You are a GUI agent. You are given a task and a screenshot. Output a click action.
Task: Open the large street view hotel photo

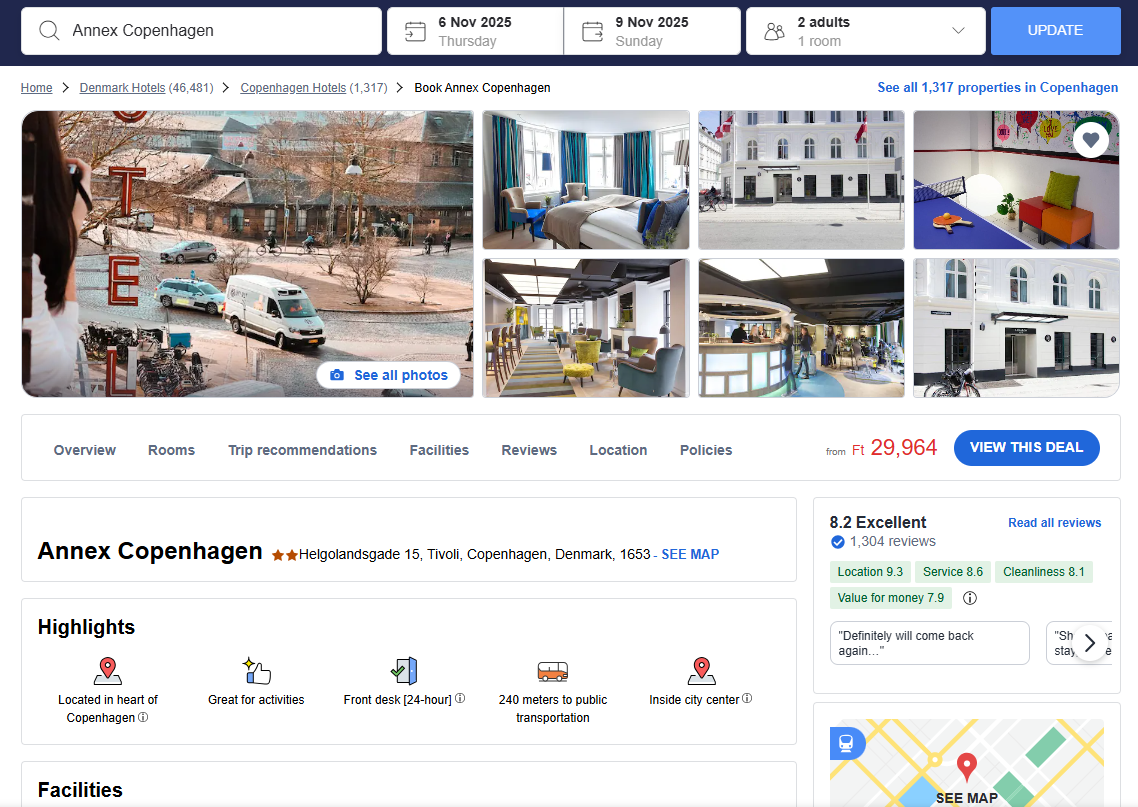[x=247, y=254]
